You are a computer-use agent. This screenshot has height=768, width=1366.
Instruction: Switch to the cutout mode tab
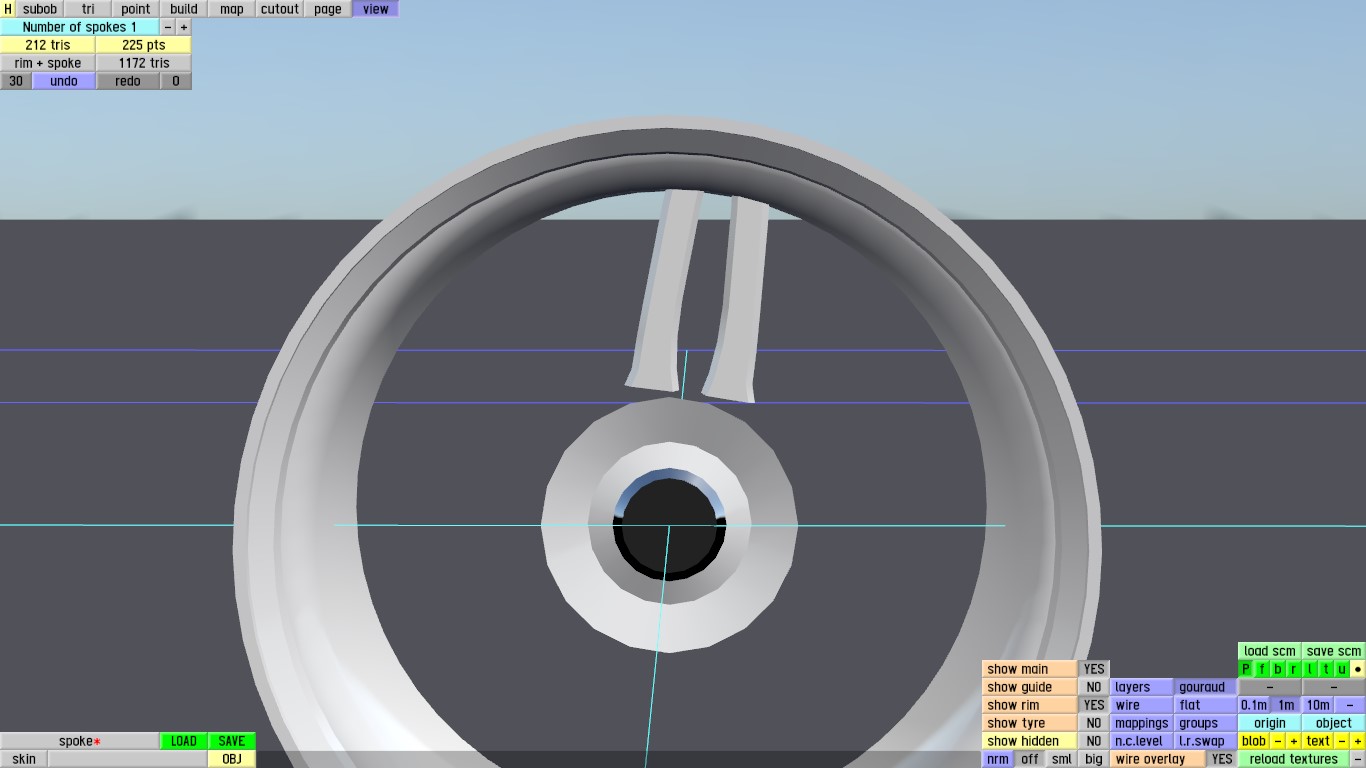pyautogui.click(x=280, y=9)
